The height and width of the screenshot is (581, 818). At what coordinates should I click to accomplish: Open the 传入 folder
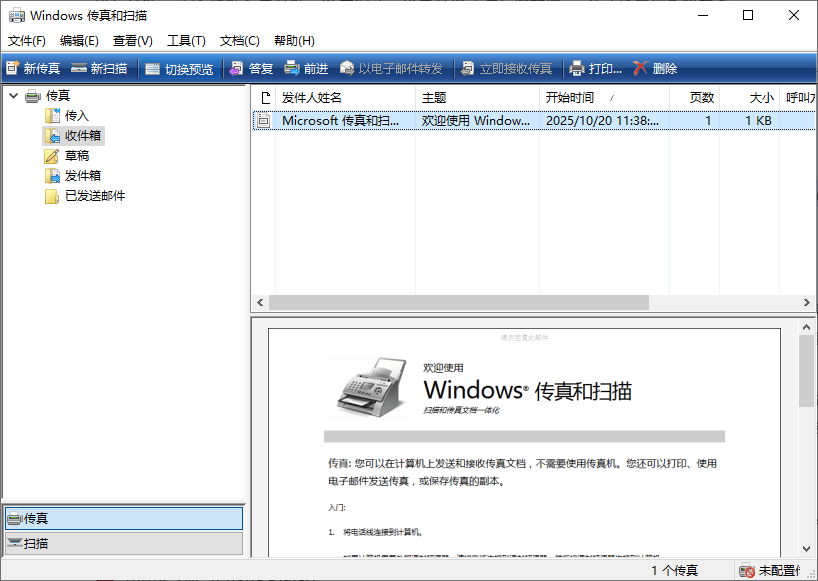coord(76,115)
